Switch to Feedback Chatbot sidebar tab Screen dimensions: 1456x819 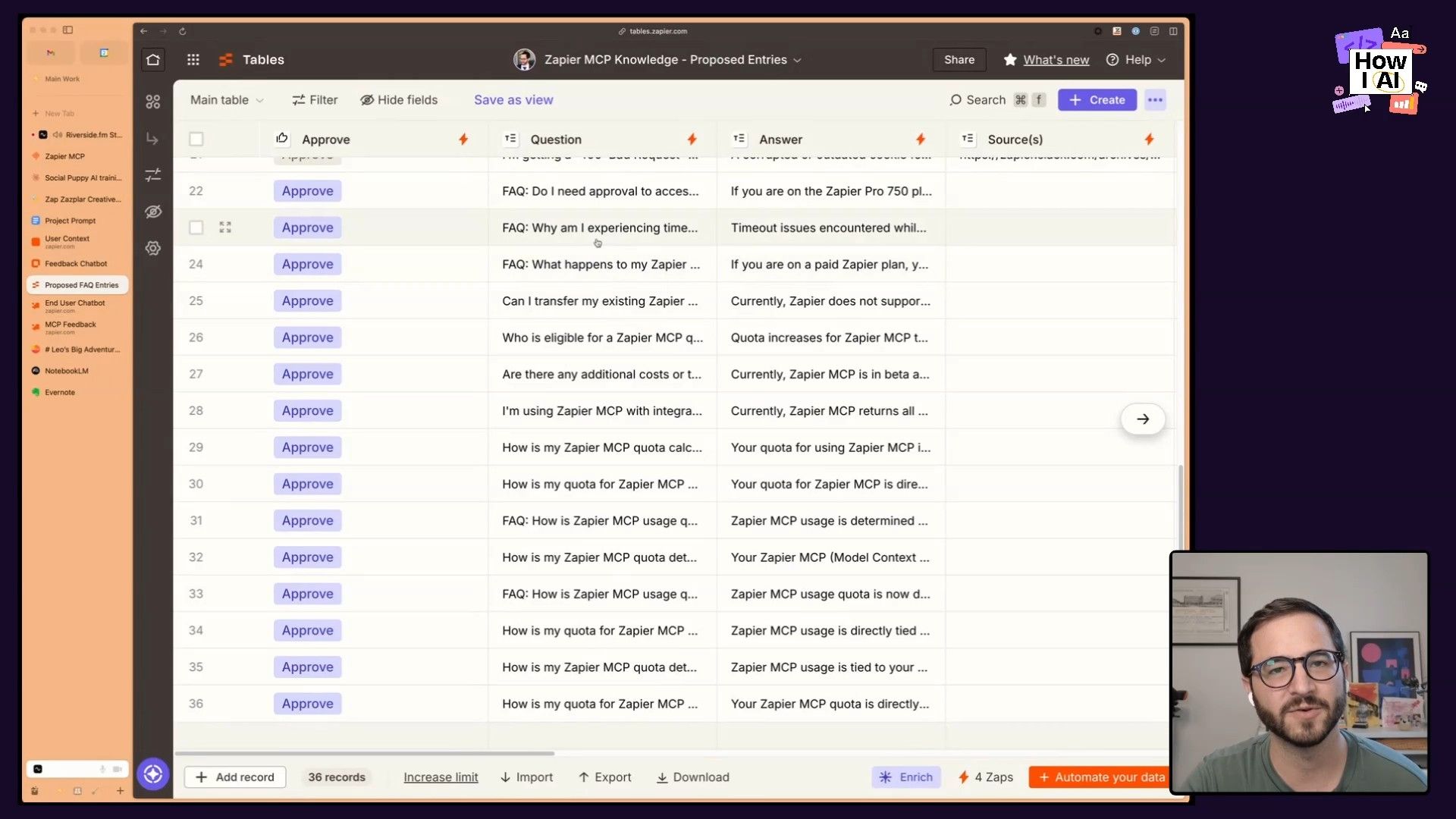(77, 264)
